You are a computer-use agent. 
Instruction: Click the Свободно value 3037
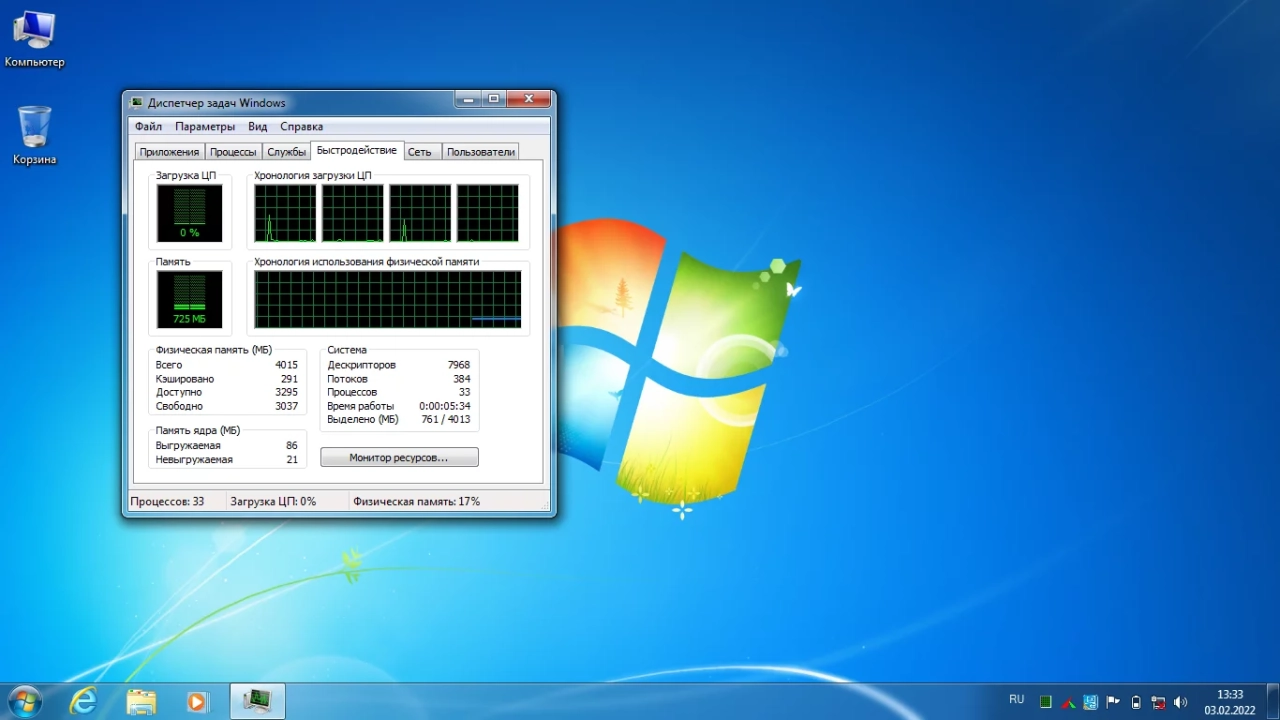[x=286, y=406]
